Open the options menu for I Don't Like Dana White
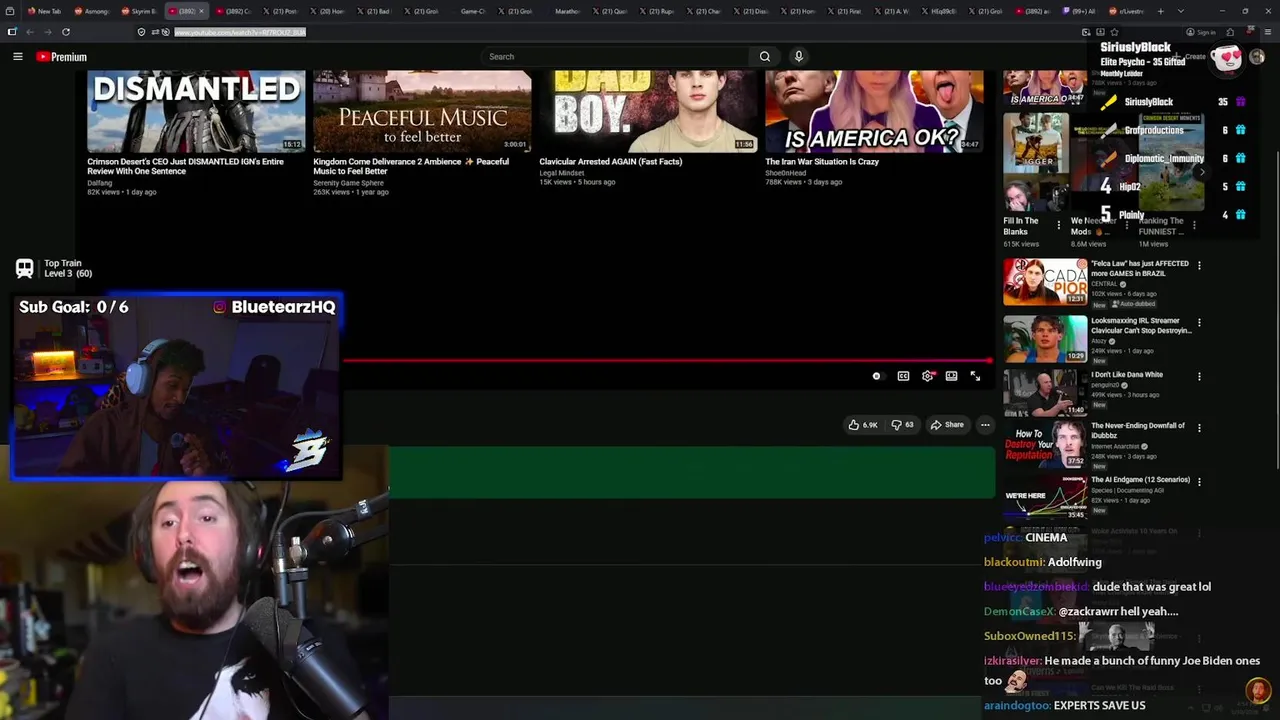Image resolution: width=1280 pixels, height=720 pixels. click(x=1199, y=377)
